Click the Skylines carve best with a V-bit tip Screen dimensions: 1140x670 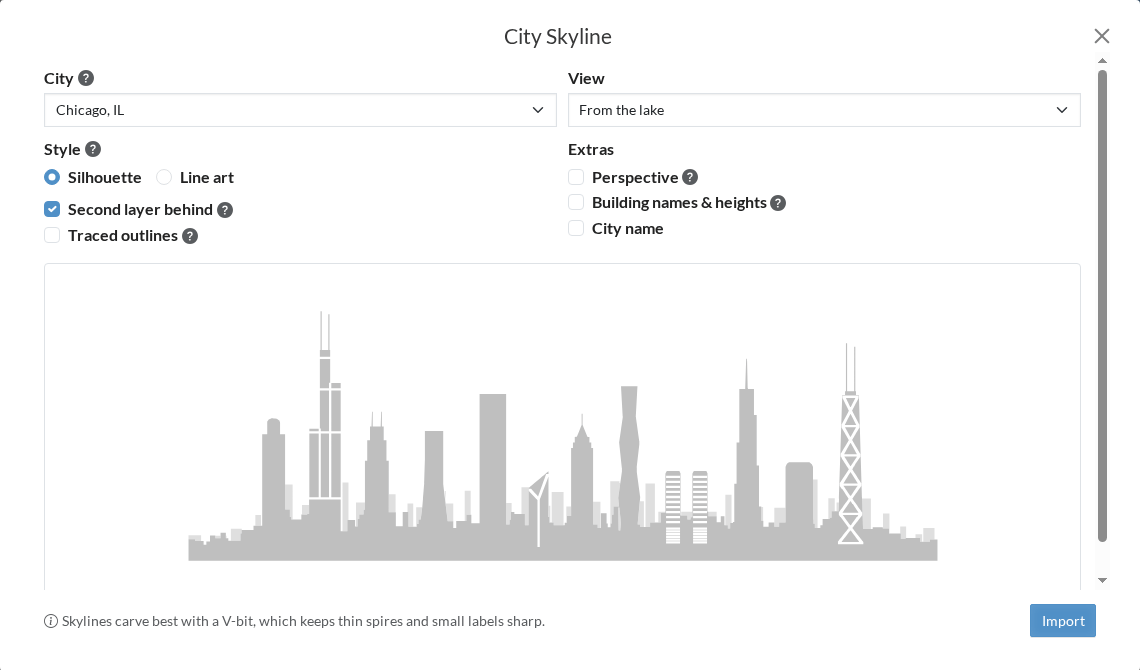303,621
